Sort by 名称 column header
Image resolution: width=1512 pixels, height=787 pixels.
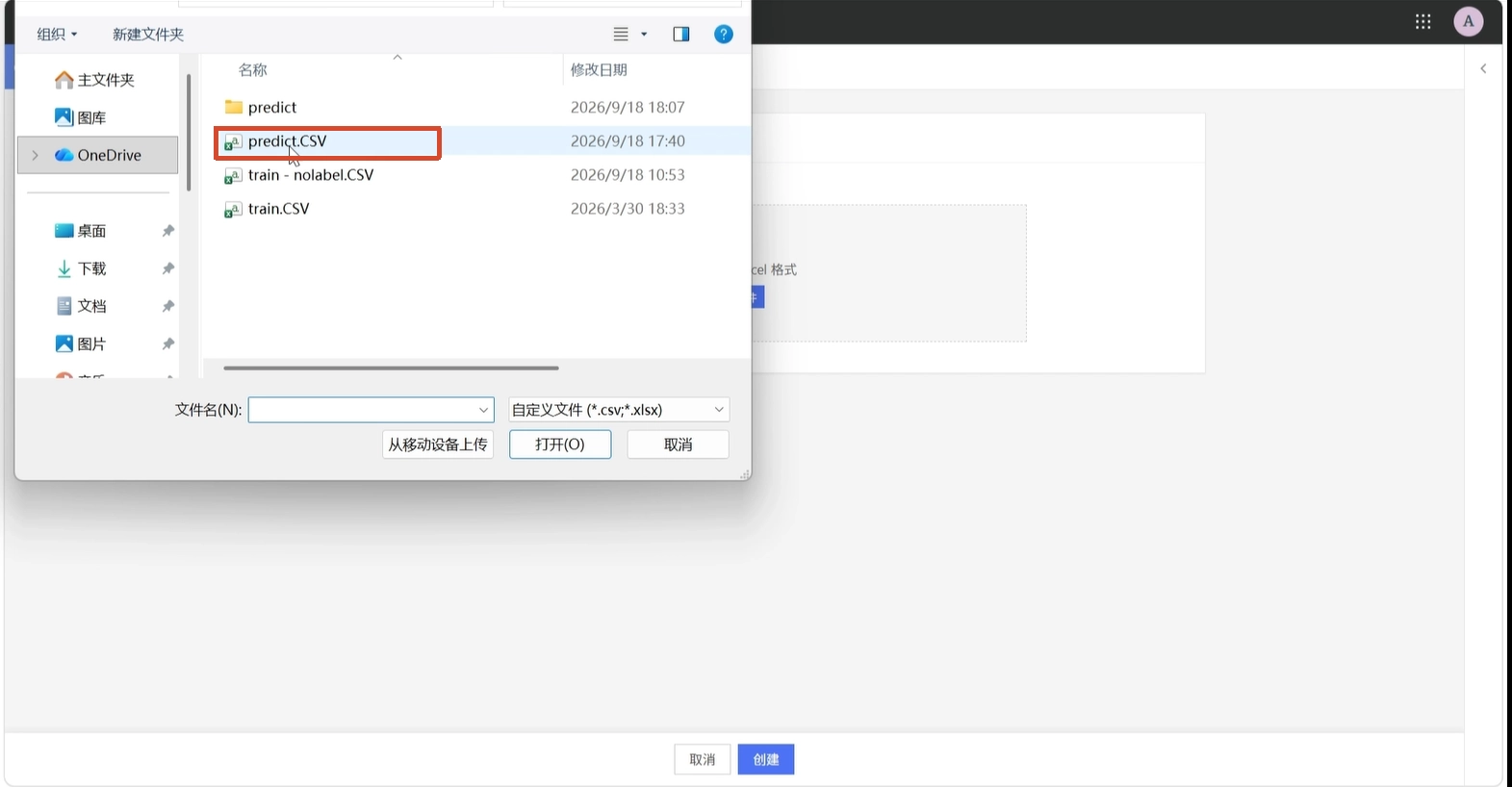tap(253, 70)
